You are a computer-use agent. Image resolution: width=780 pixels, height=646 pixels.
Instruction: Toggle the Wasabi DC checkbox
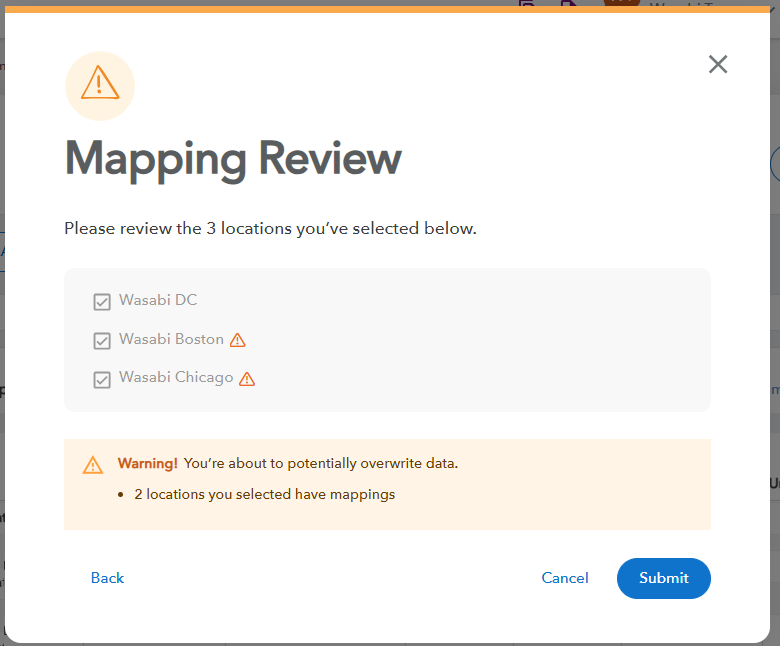(x=102, y=302)
